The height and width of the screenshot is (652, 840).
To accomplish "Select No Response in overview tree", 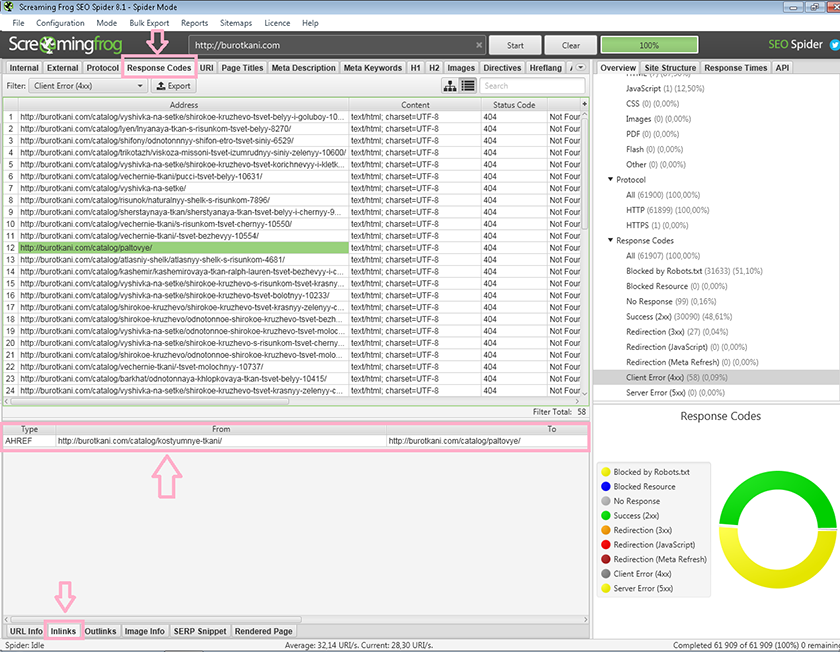I will (671, 302).
